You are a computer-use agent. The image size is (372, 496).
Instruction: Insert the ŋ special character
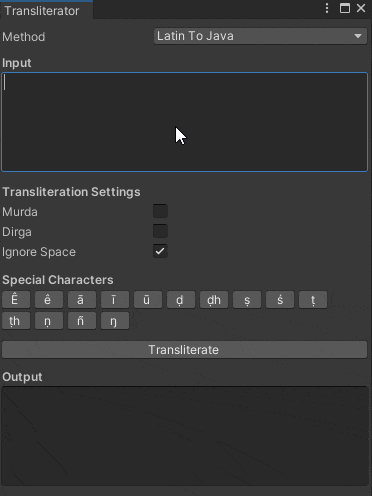115,321
